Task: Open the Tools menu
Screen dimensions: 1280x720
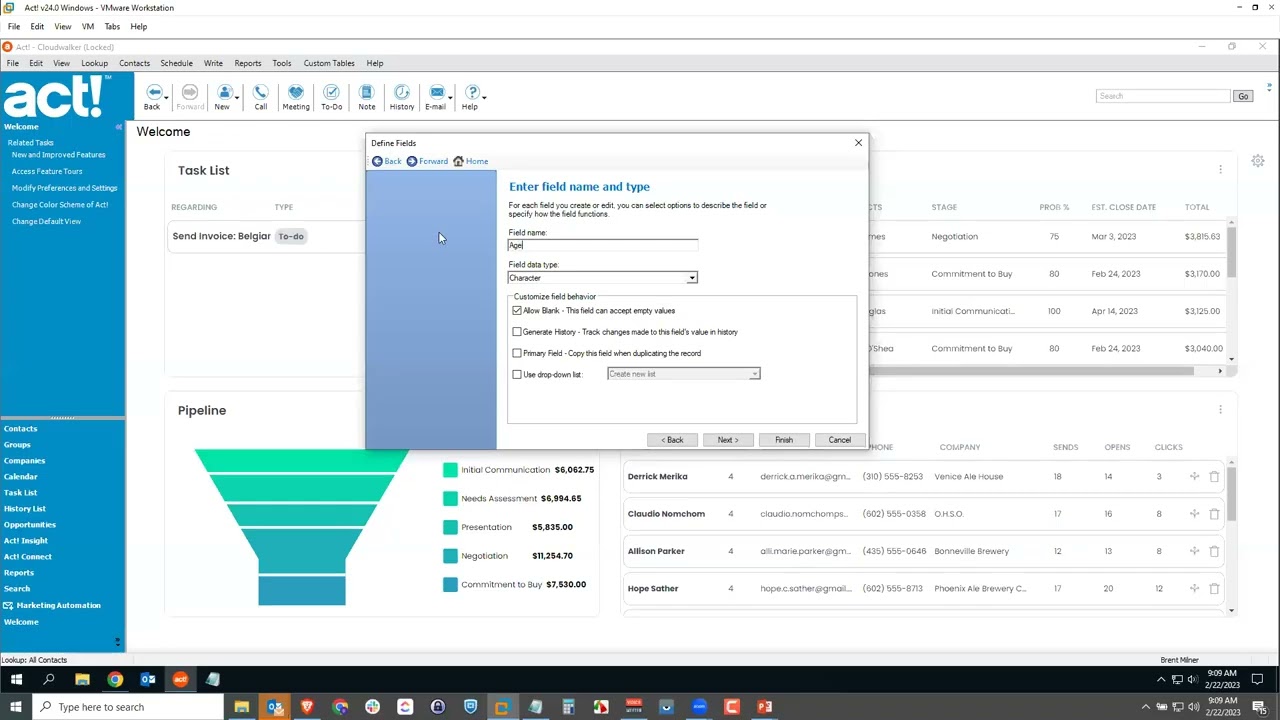Action: point(282,63)
